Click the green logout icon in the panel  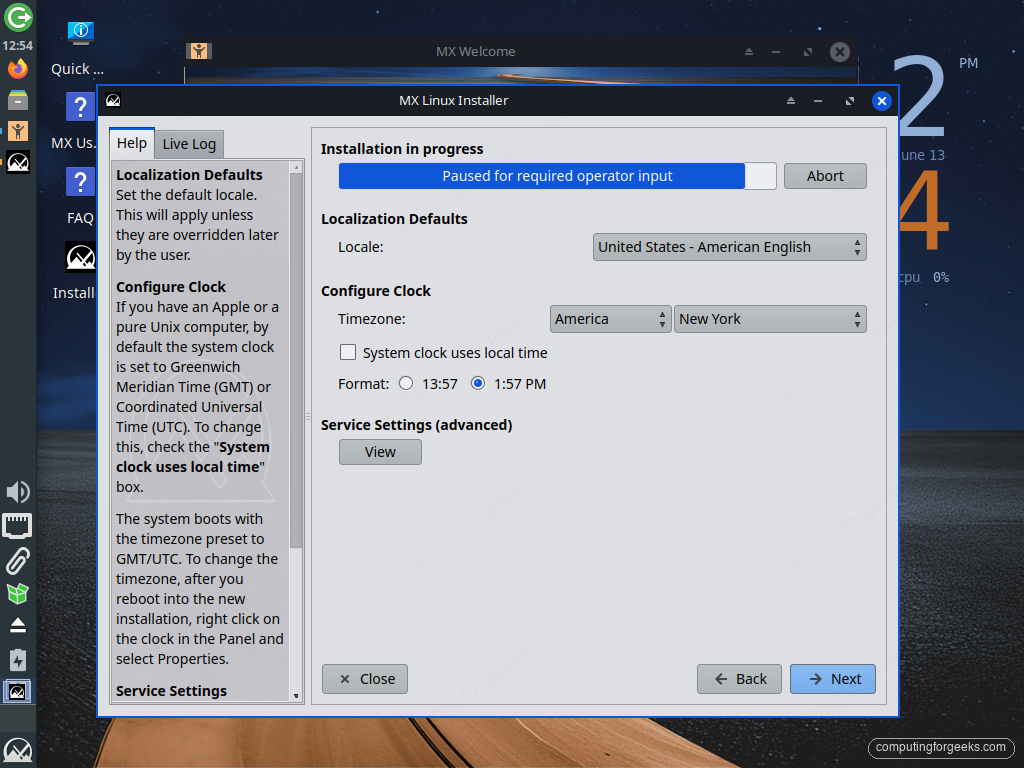tap(18, 18)
